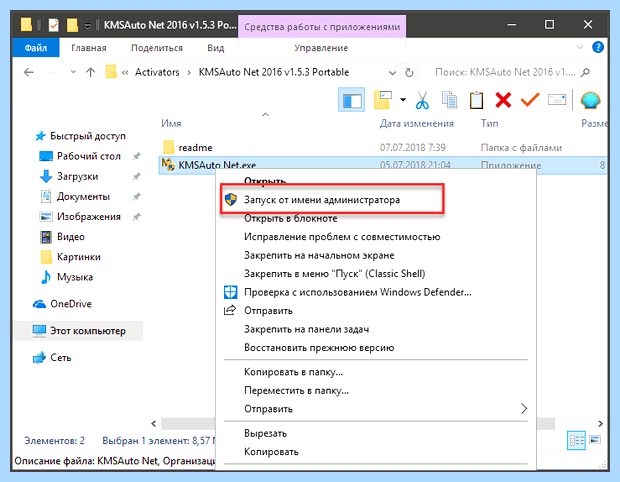The height and width of the screenshot is (482, 620).
Task: Click the KMSAuto Net 2016 v1.5.3 Portable breadcrumb
Action: click(x=274, y=72)
